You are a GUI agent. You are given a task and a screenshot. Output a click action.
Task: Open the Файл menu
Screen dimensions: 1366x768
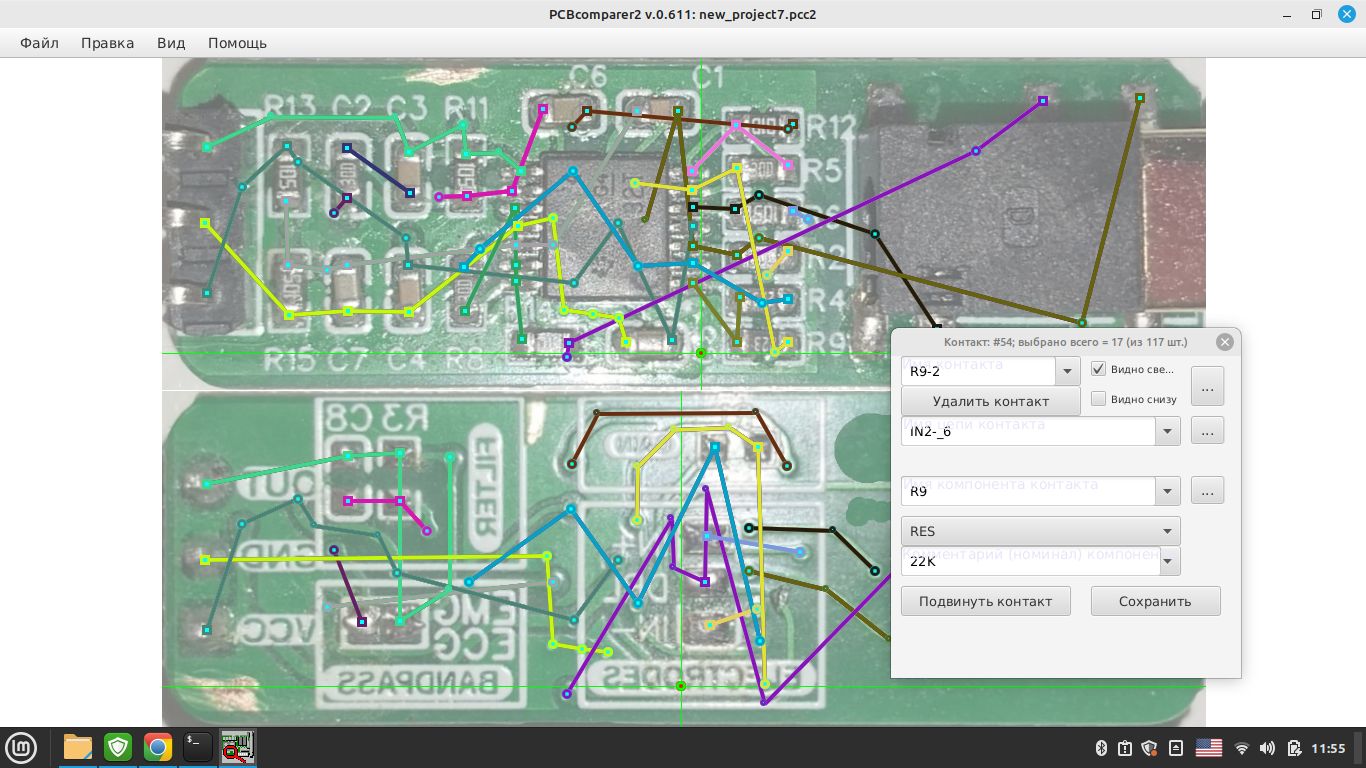[x=39, y=43]
